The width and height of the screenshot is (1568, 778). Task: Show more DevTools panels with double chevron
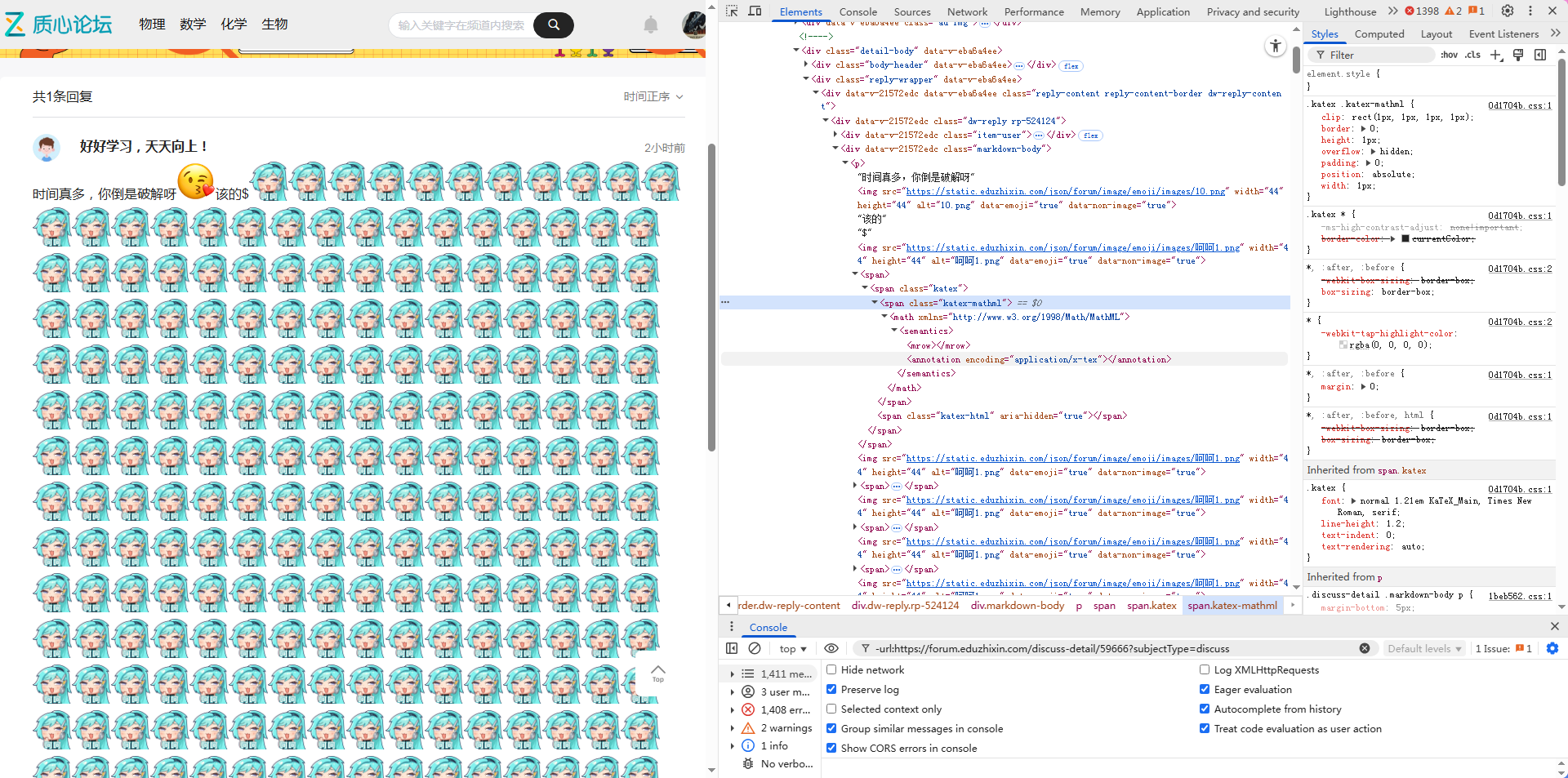[1393, 11]
